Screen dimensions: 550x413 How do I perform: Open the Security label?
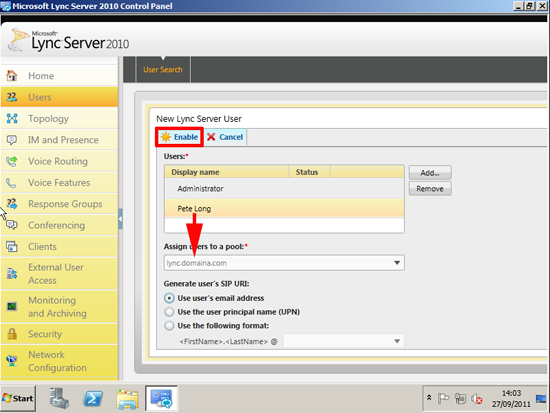click(45, 334)
